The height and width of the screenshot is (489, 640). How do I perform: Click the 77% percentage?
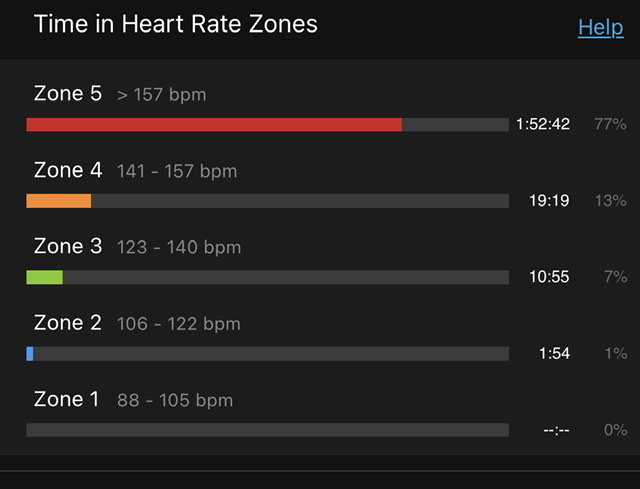610,124
